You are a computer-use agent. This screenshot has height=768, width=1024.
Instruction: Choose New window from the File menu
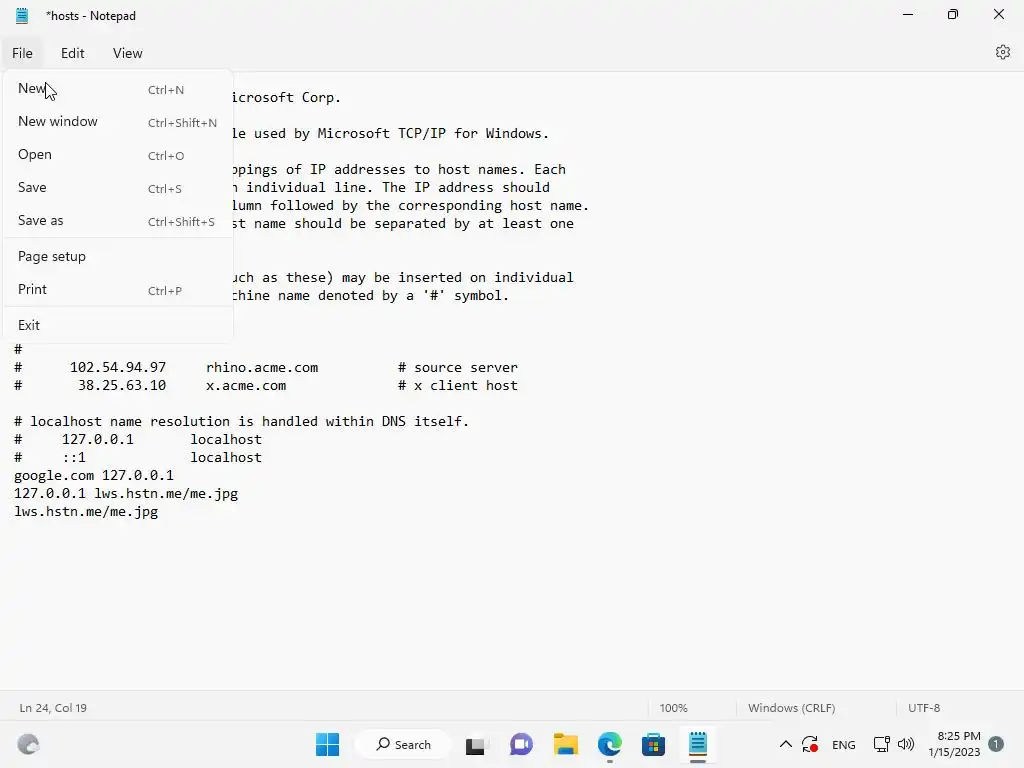tap(118, 121)
